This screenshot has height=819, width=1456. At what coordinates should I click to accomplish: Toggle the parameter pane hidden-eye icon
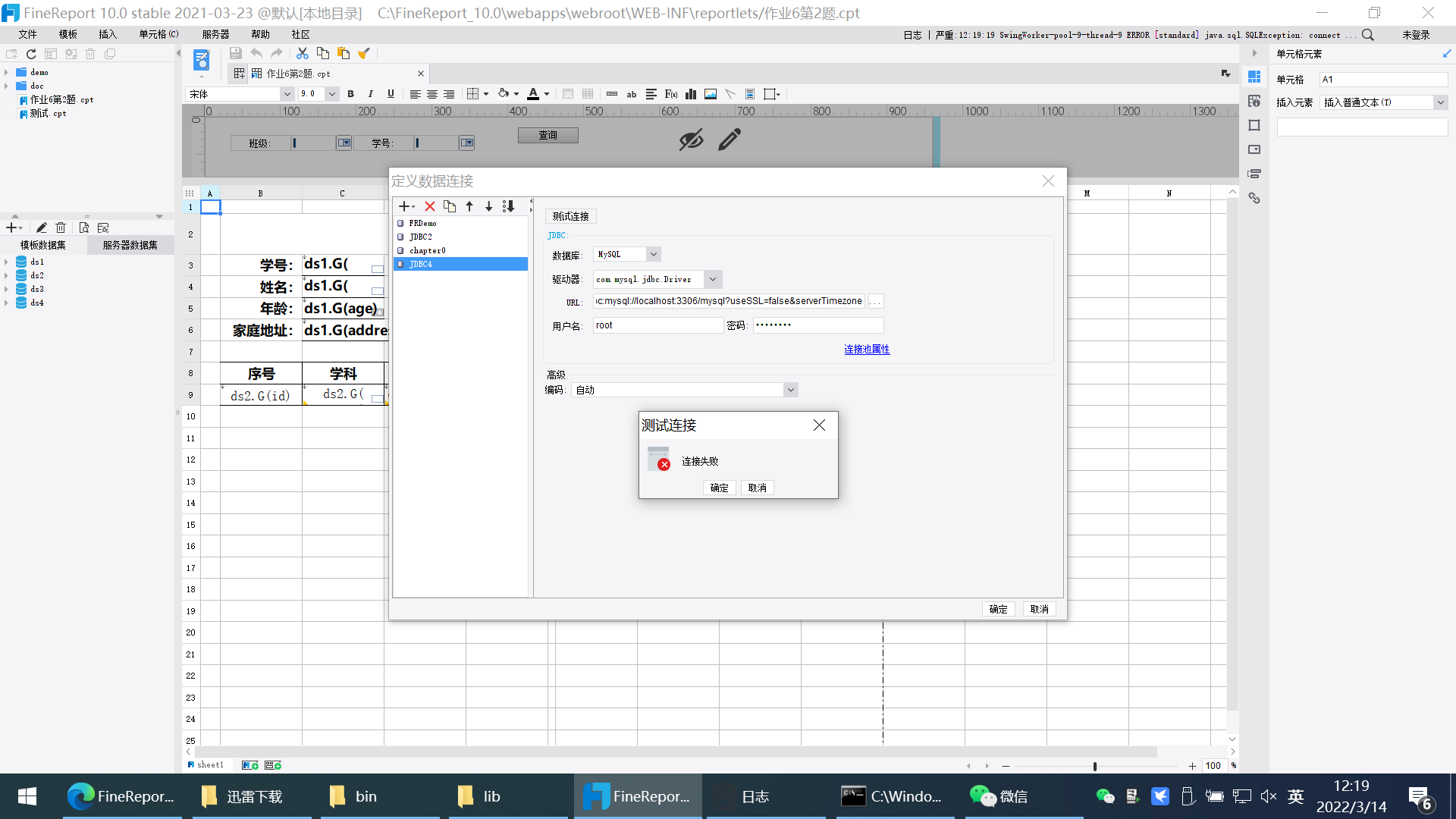(x=691, y=140)
